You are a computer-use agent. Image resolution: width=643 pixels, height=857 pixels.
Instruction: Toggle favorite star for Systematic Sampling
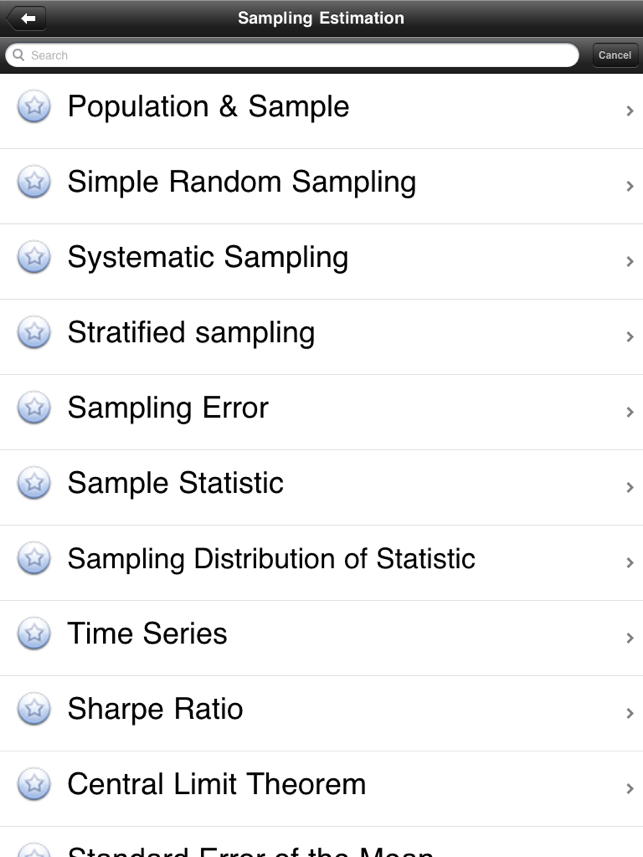(x=34, y=257)
